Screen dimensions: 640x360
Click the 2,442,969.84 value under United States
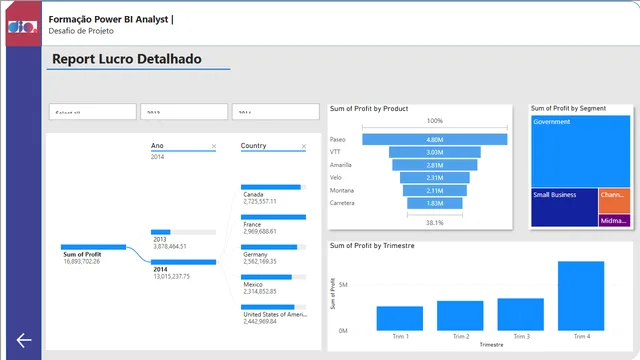coord(260,322)
